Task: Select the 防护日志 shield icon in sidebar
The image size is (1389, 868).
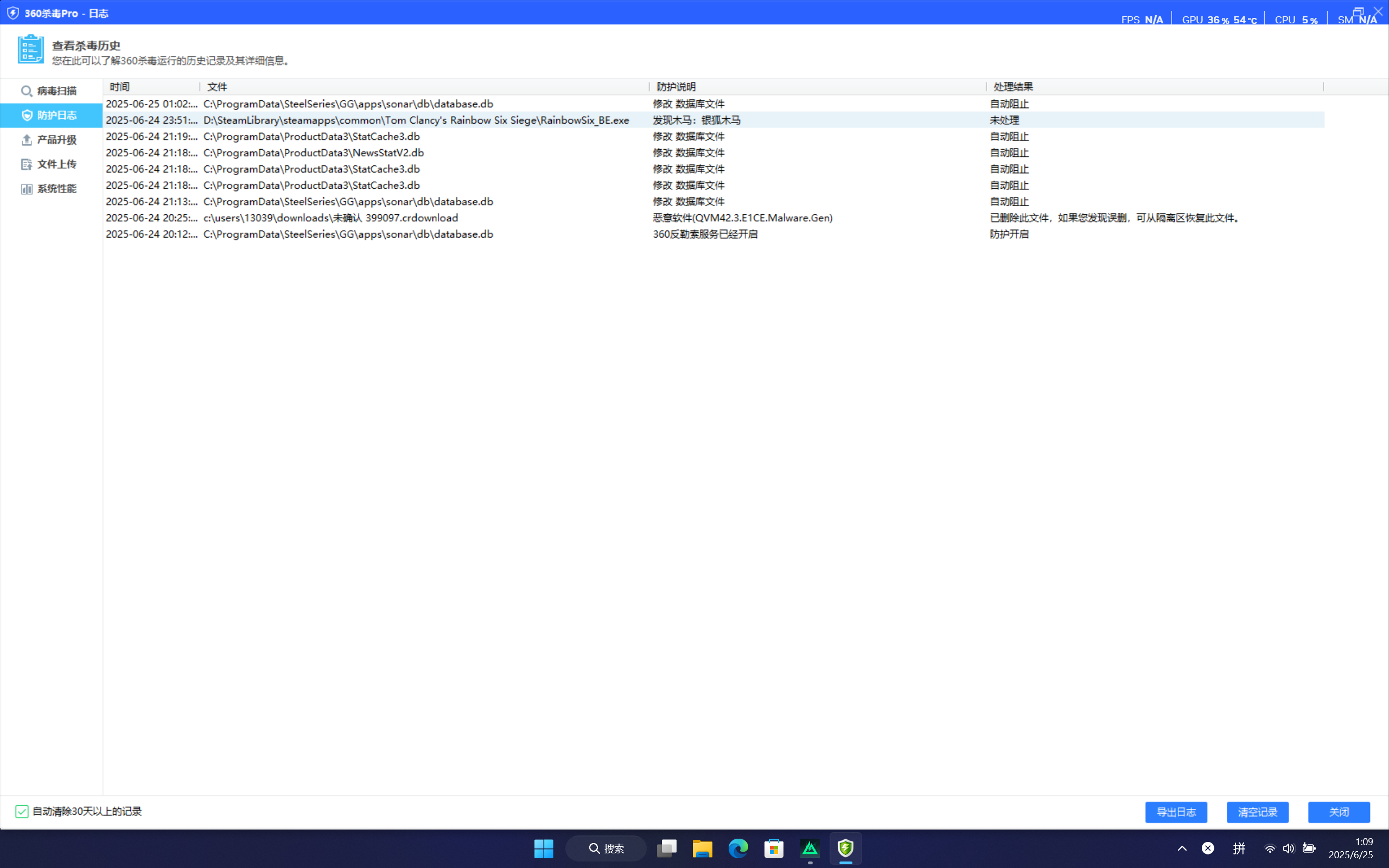Action: click(27, 116)
